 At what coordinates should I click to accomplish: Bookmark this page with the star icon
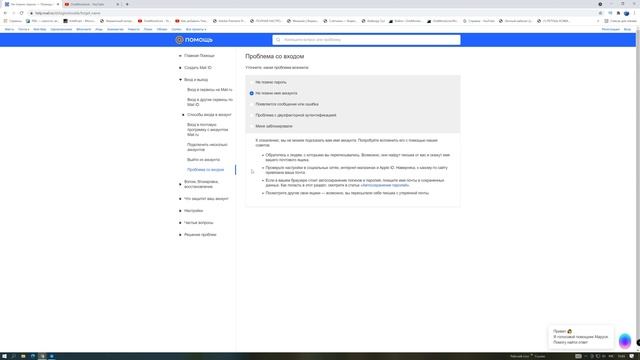point(600,13)
